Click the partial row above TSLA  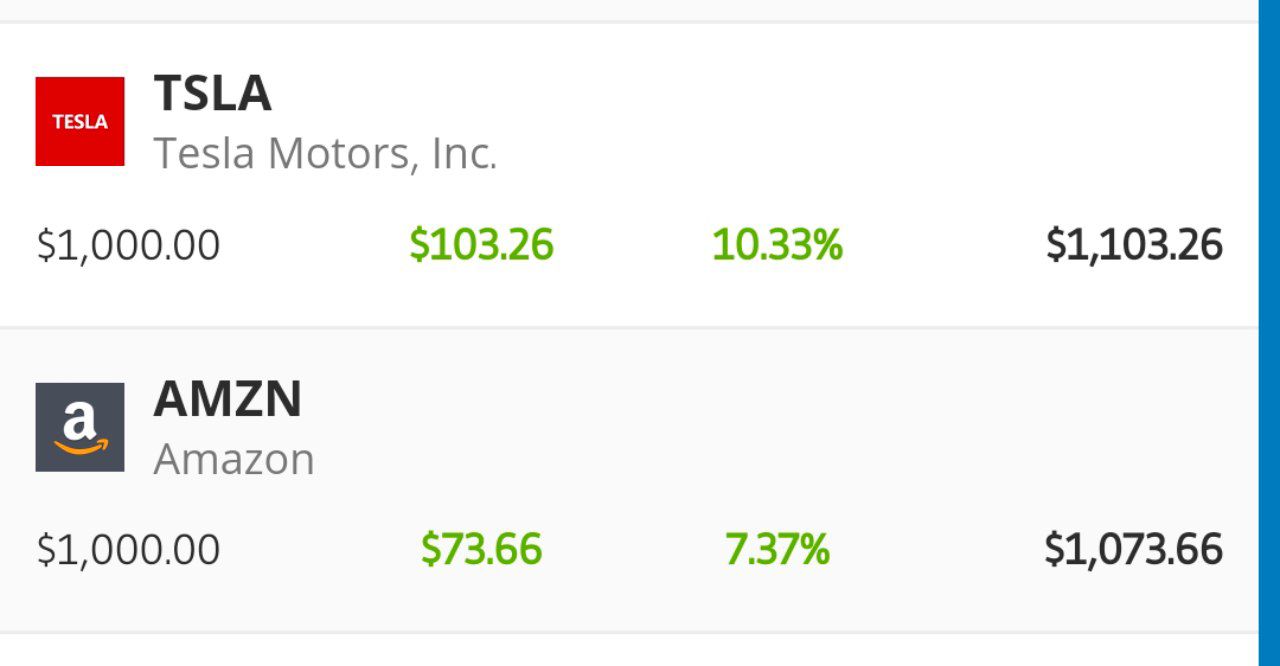point(628,10)
